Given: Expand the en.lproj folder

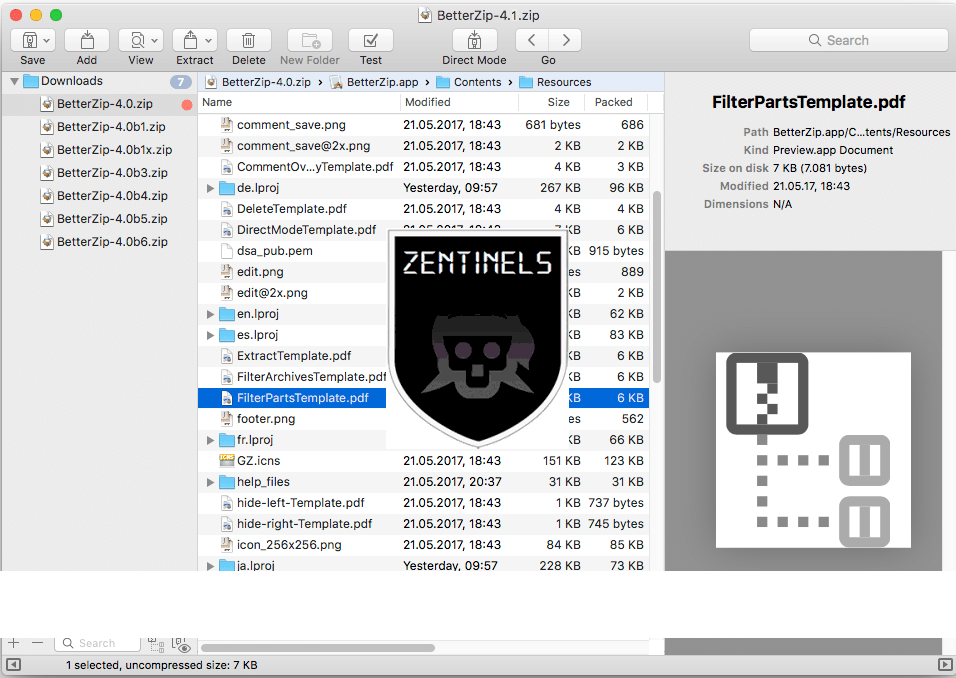Looking at the screenshot, I should pos(210,315).
